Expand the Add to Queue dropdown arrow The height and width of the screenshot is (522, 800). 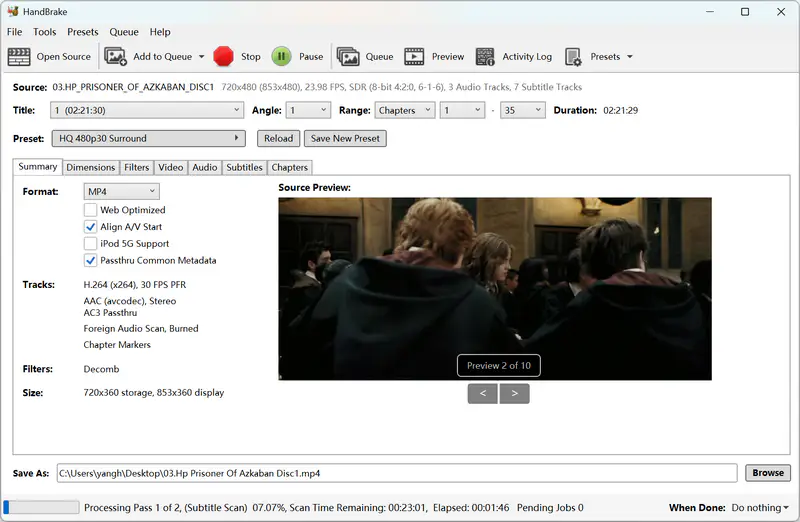pos(202,57)
